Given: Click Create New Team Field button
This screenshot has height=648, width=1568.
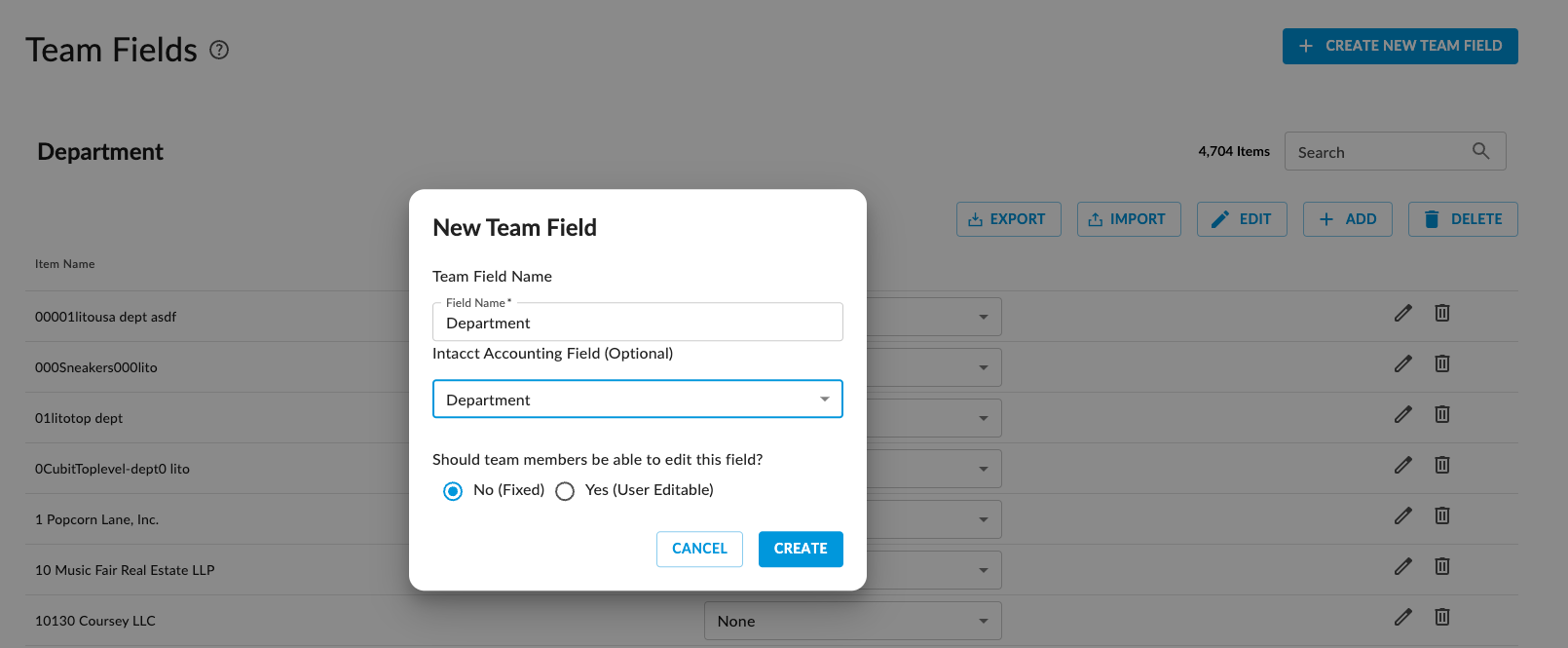Looking at the screenshot, I should pos(1400,46).
